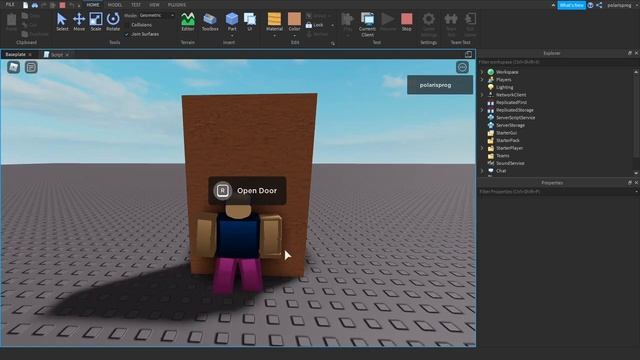Viewport: 640px width, 360px height.
Task: Click the Open Door proximity prompt
Action: [247, 191]
